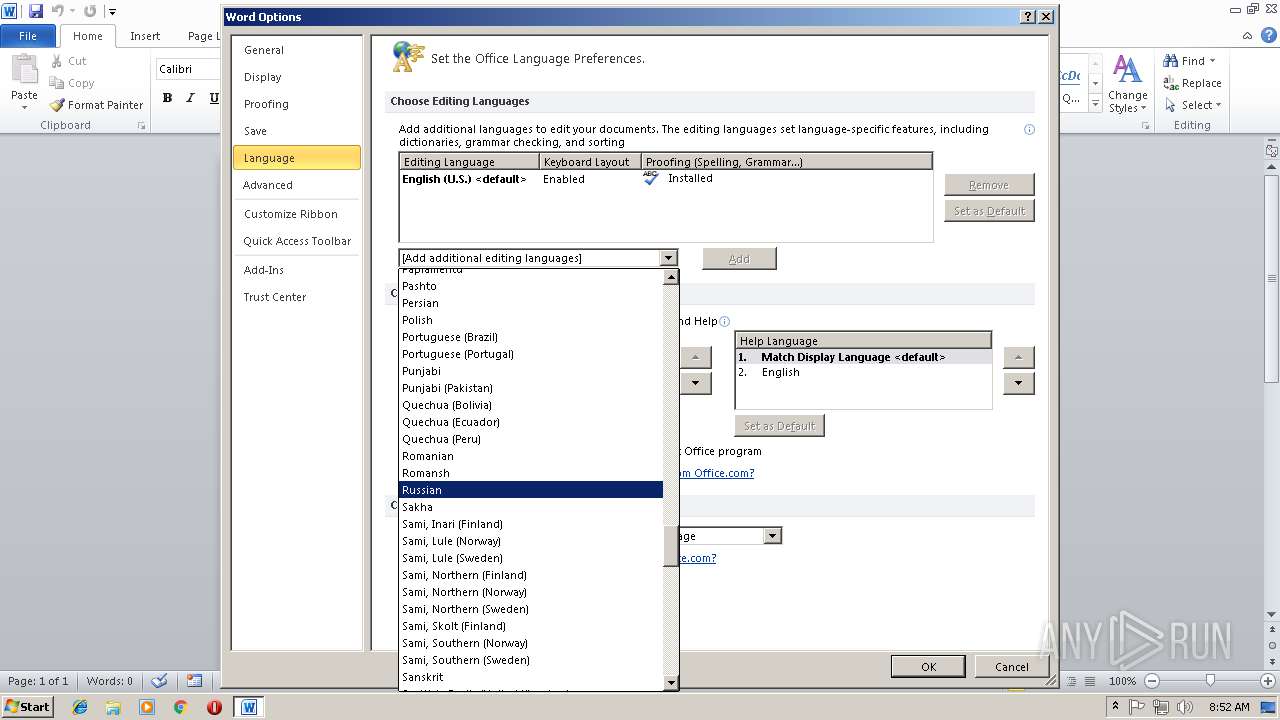1280x720 pixels.
Task: Expand the Find dropdown arrow
Action: pos(1213,61)
